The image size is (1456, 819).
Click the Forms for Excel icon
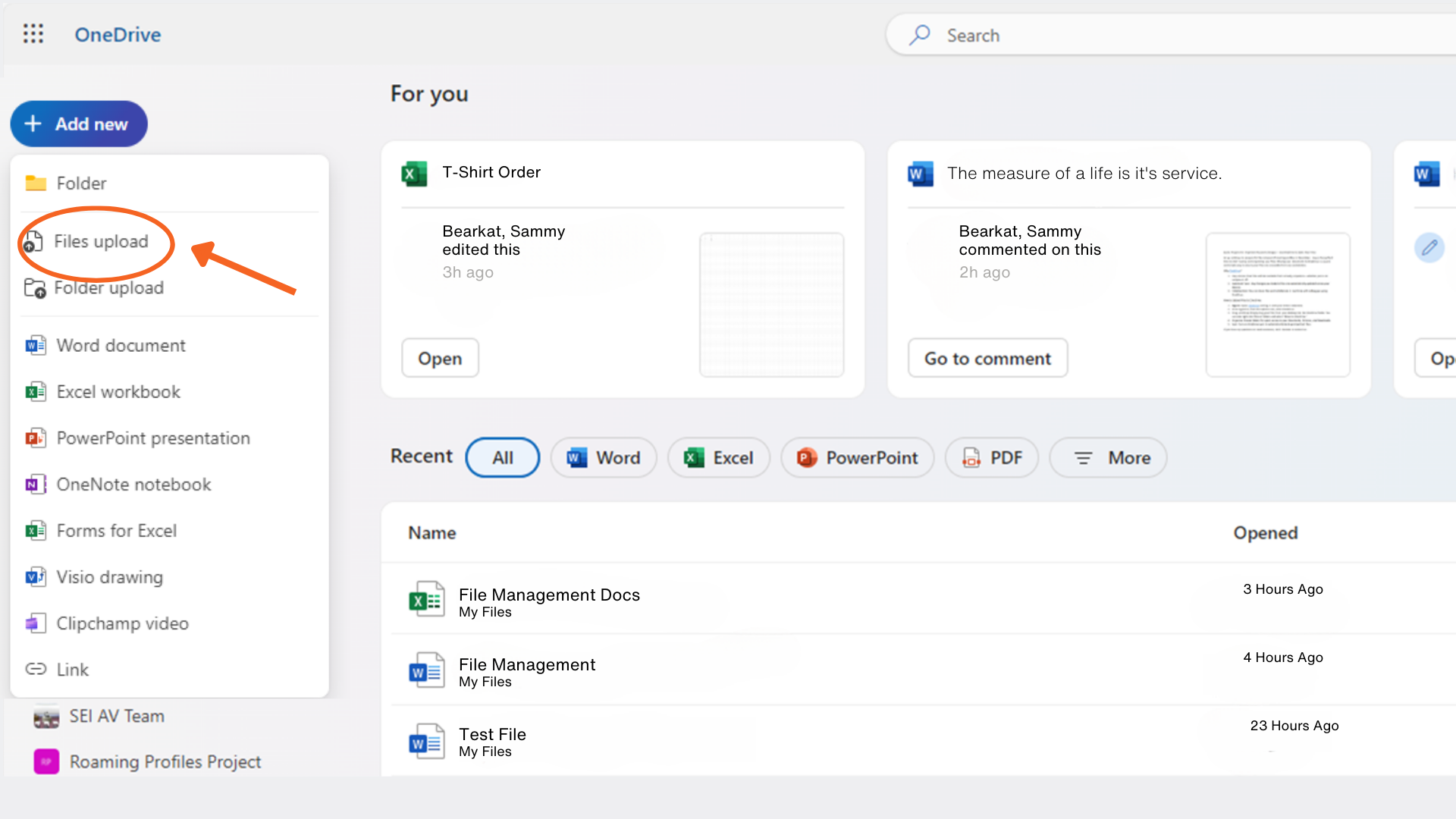(35, 530)
